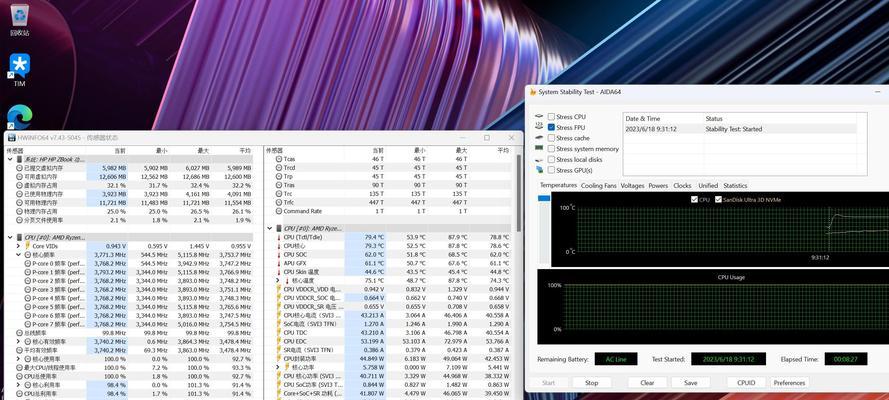Click the chip icon in left CPU [#0] header
889x400 pixels.
[19, 237]
